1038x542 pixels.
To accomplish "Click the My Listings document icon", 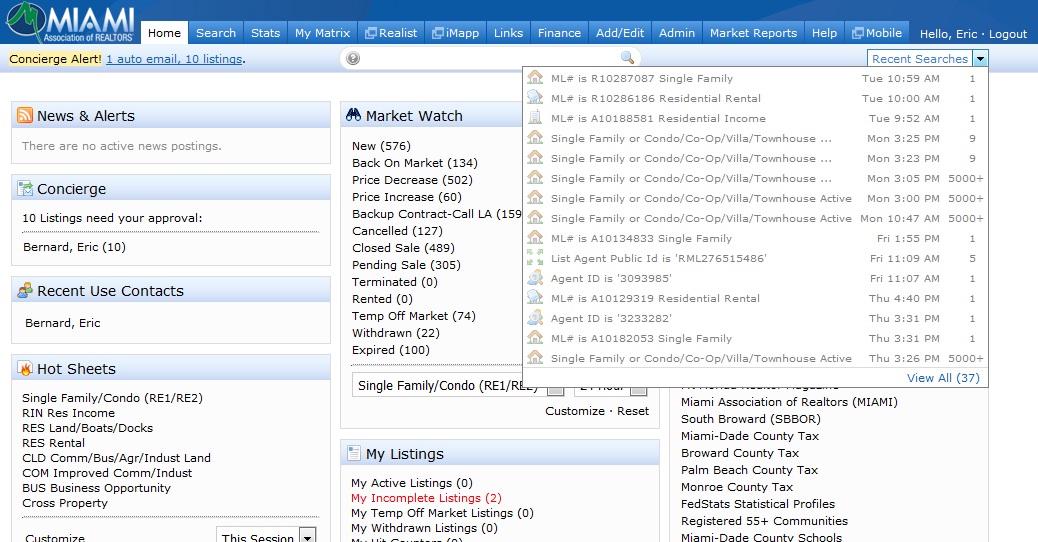I will (354, 453).
